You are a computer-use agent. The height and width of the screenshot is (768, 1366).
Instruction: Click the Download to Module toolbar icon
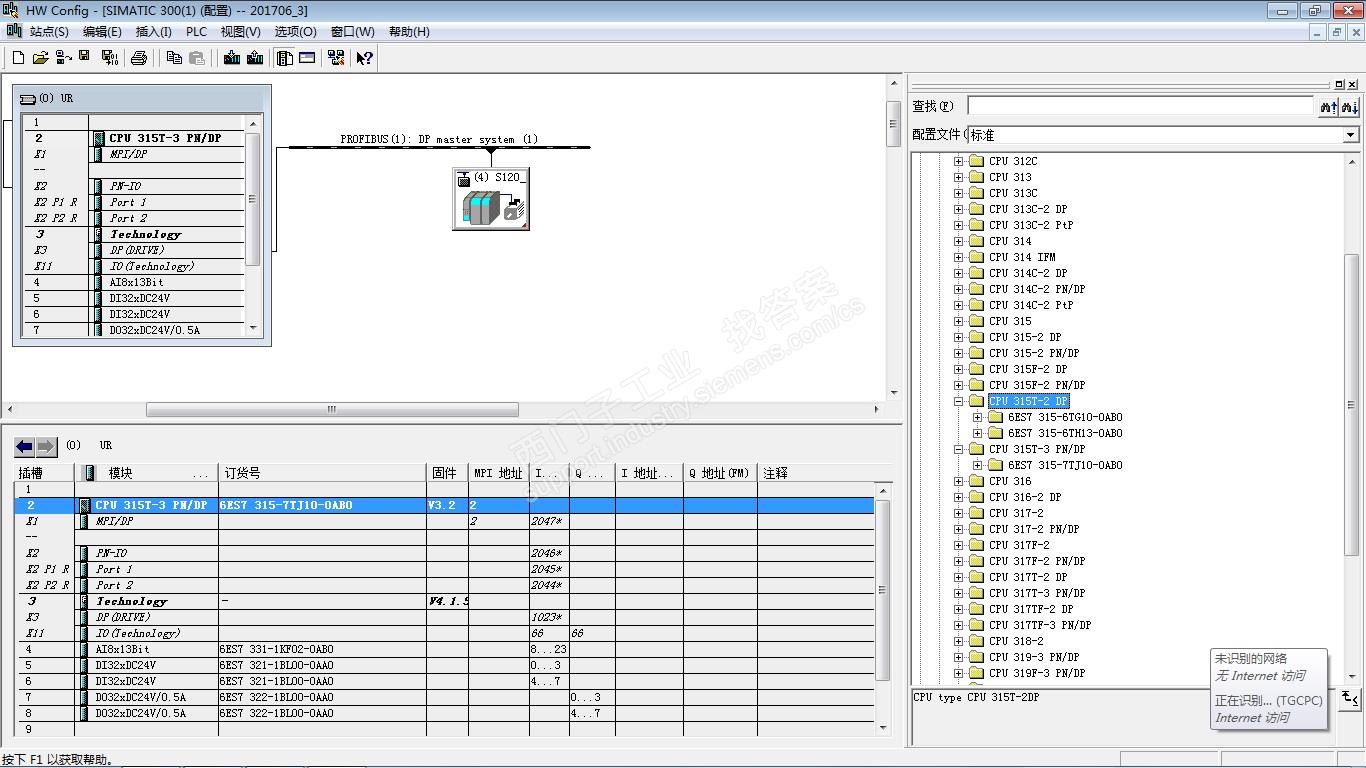[x=232, y=58]
